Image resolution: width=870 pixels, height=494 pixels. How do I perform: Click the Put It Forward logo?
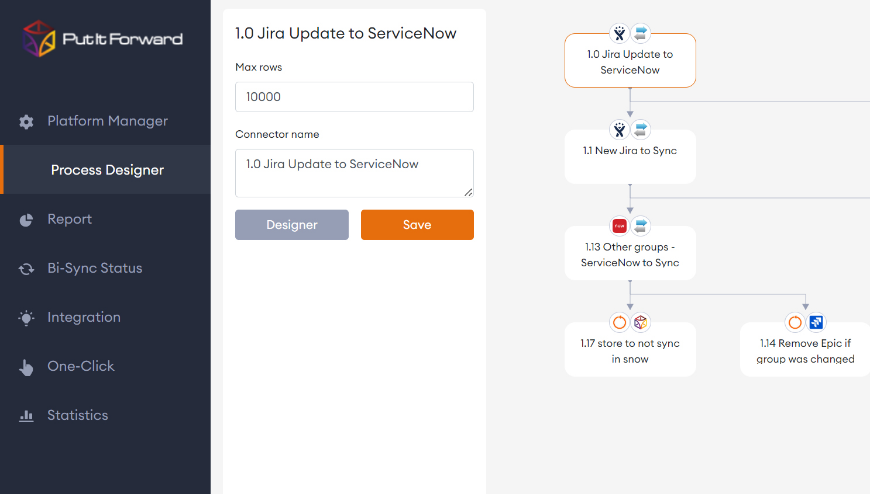(103, 39)
